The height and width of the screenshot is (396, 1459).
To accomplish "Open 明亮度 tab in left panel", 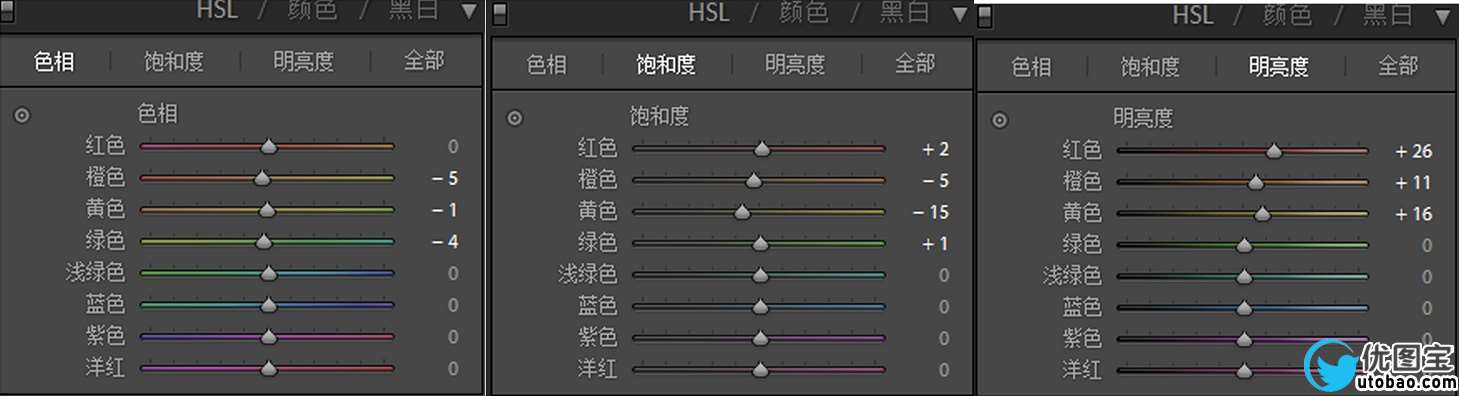I will pos(304,61).
